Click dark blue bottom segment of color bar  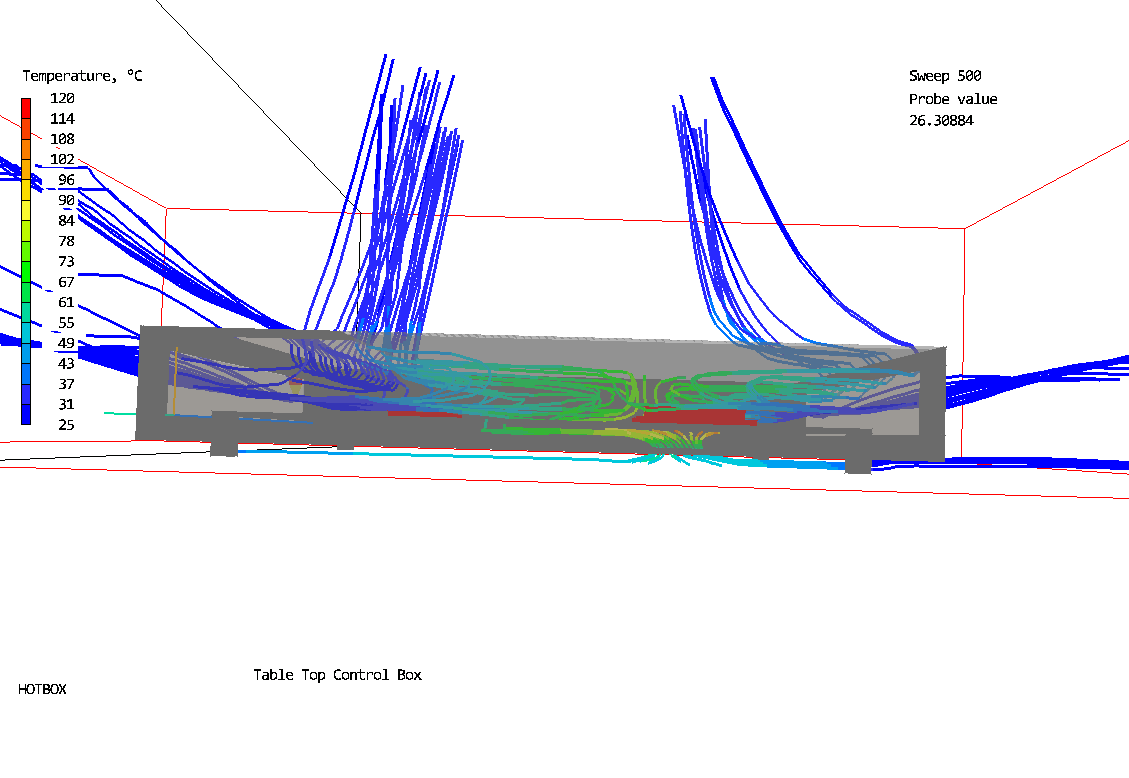pyautogui.click(x=26, y=415)
